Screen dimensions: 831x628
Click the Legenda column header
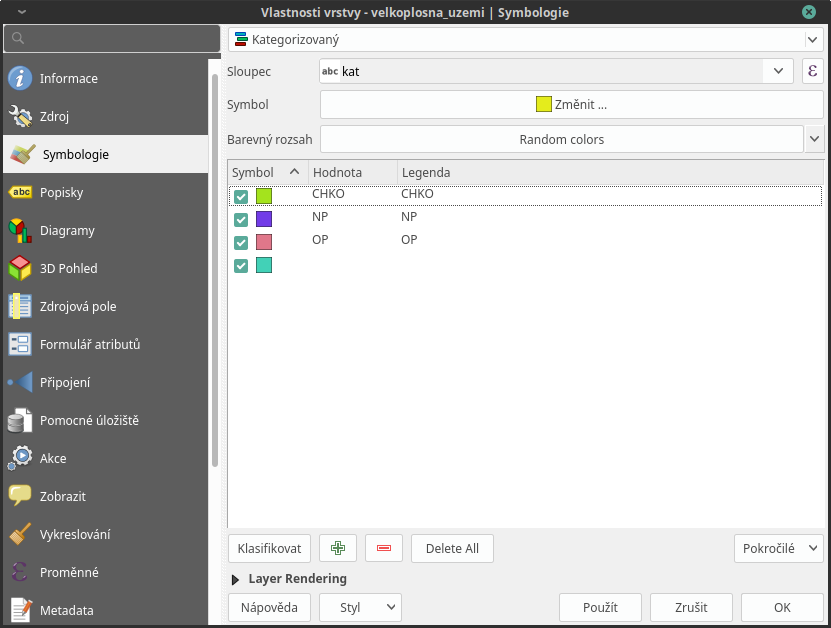611,172
